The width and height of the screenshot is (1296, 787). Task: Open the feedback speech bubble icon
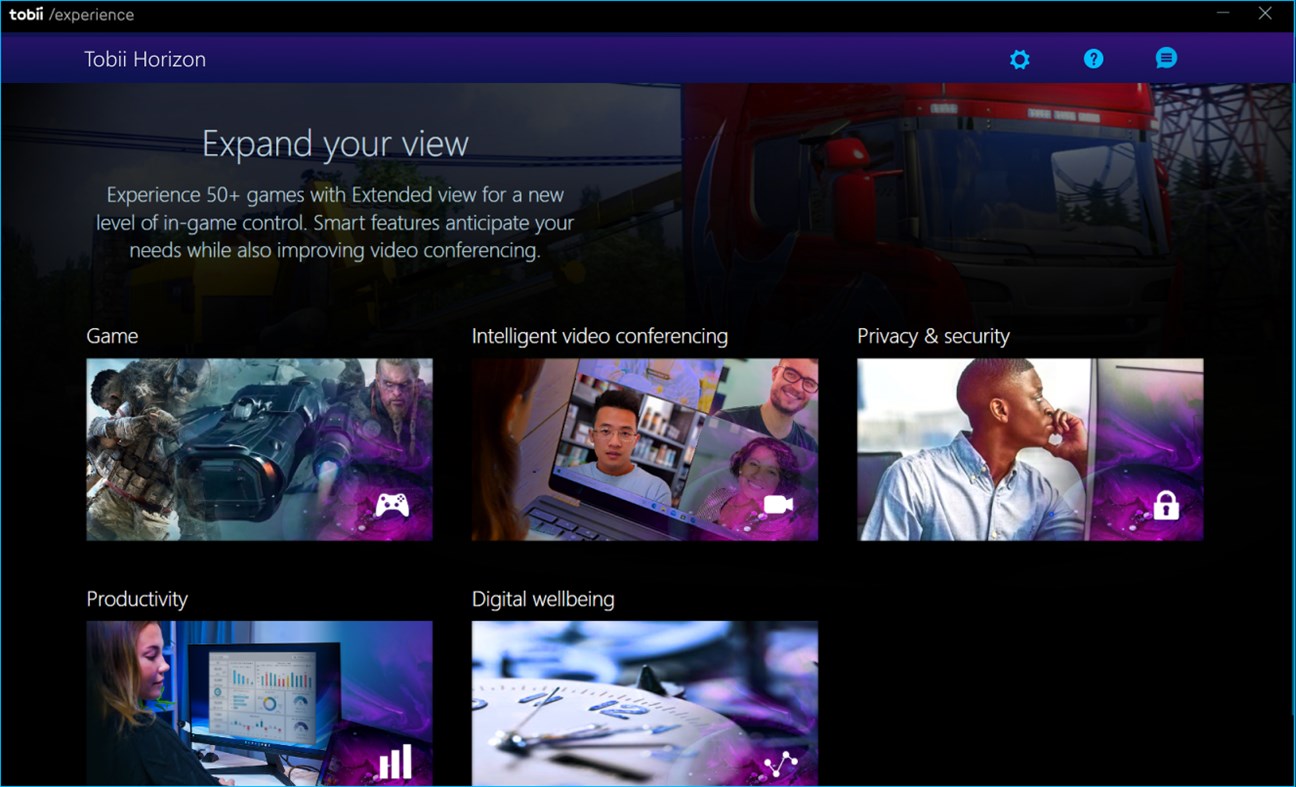click(1166, 58)
